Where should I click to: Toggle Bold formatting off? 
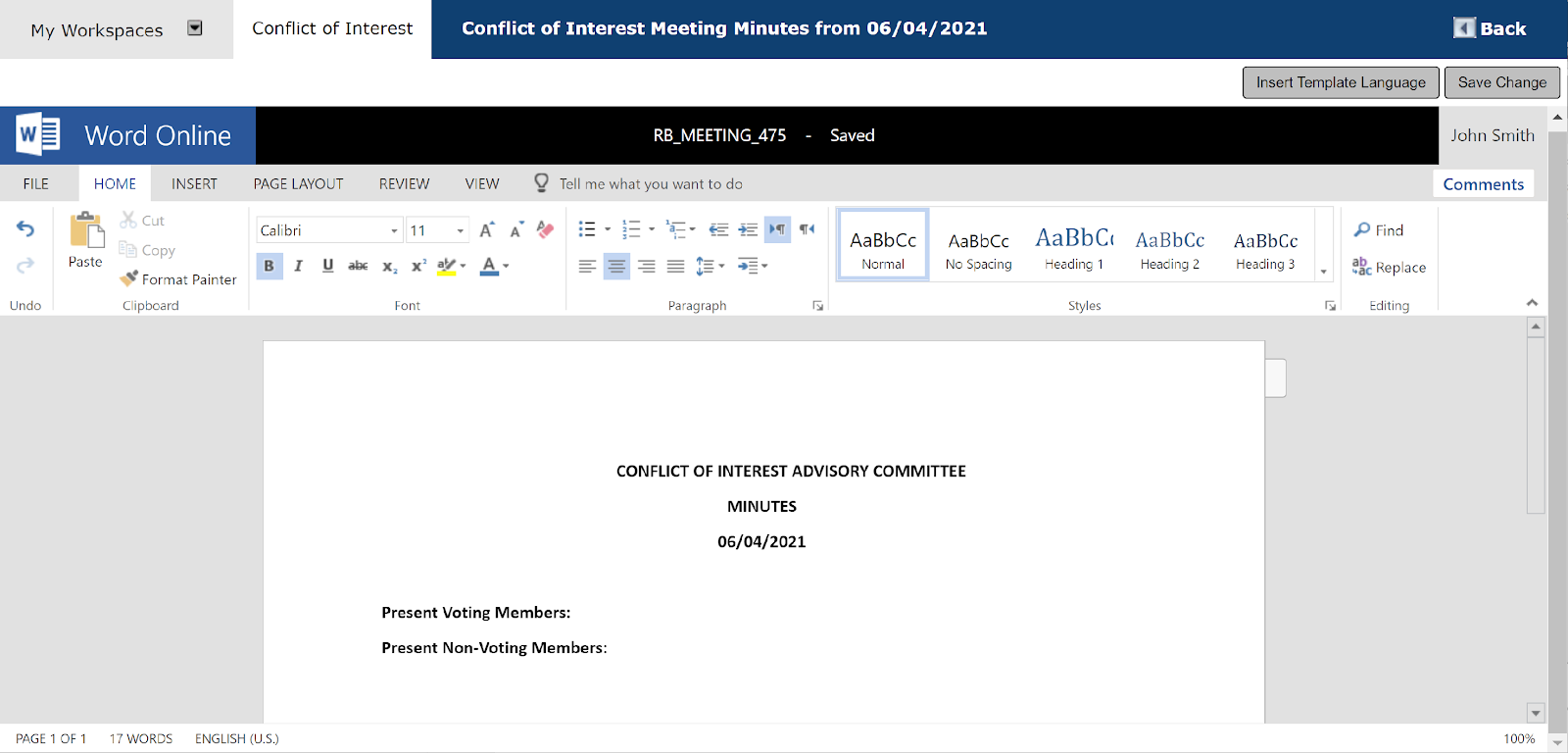point(269,266)
